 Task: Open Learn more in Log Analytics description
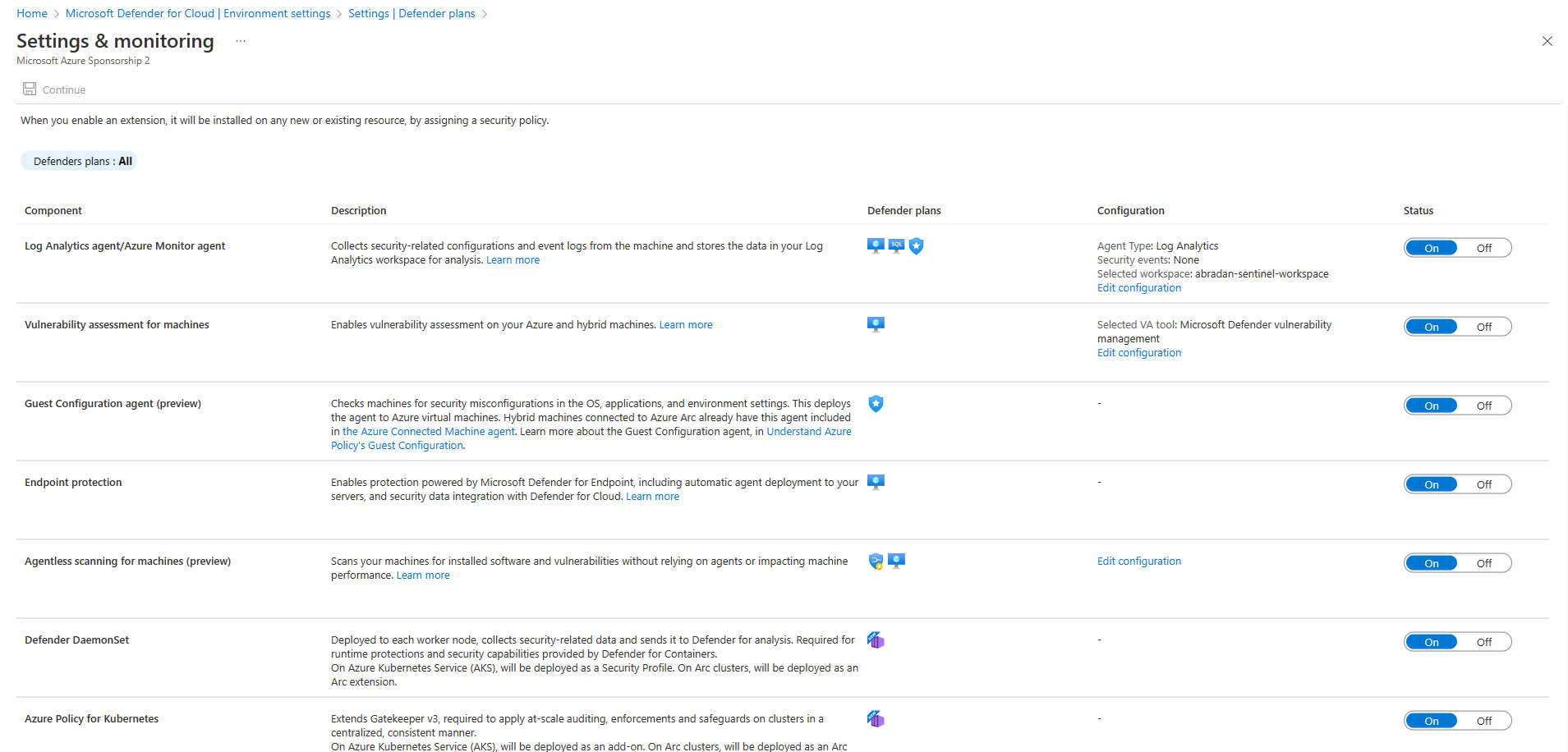point(513,259)
